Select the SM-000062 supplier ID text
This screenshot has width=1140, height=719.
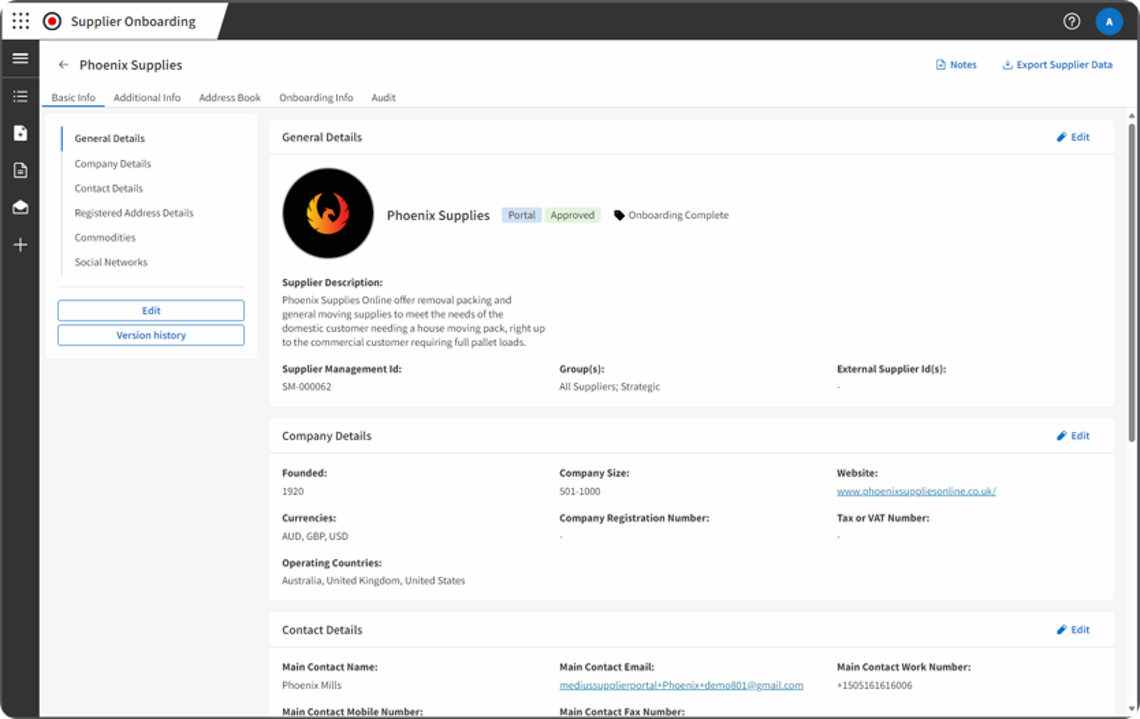tap(307, 387)
